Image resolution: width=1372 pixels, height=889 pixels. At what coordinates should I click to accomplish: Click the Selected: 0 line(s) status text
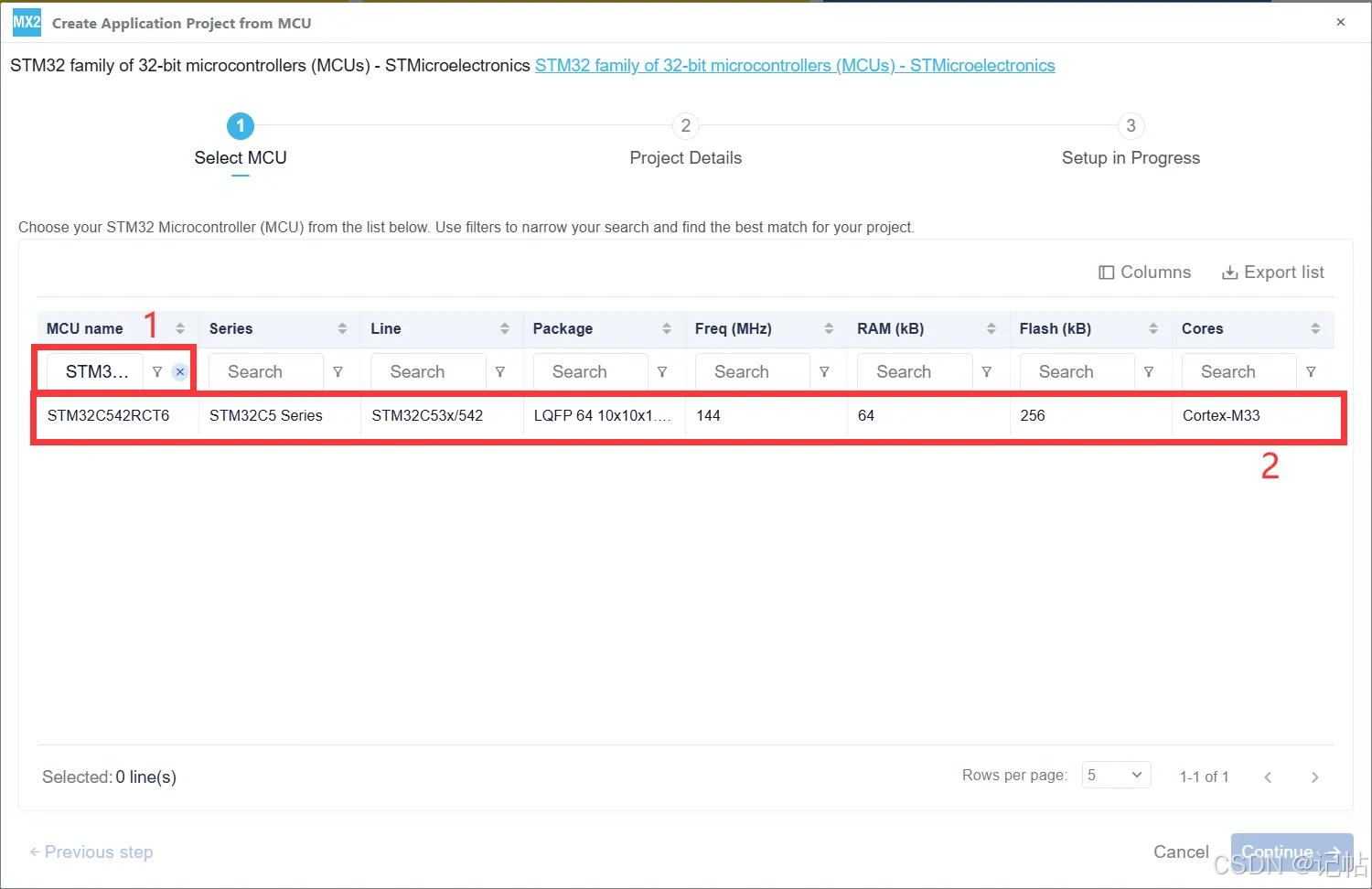tap(109, 777)
